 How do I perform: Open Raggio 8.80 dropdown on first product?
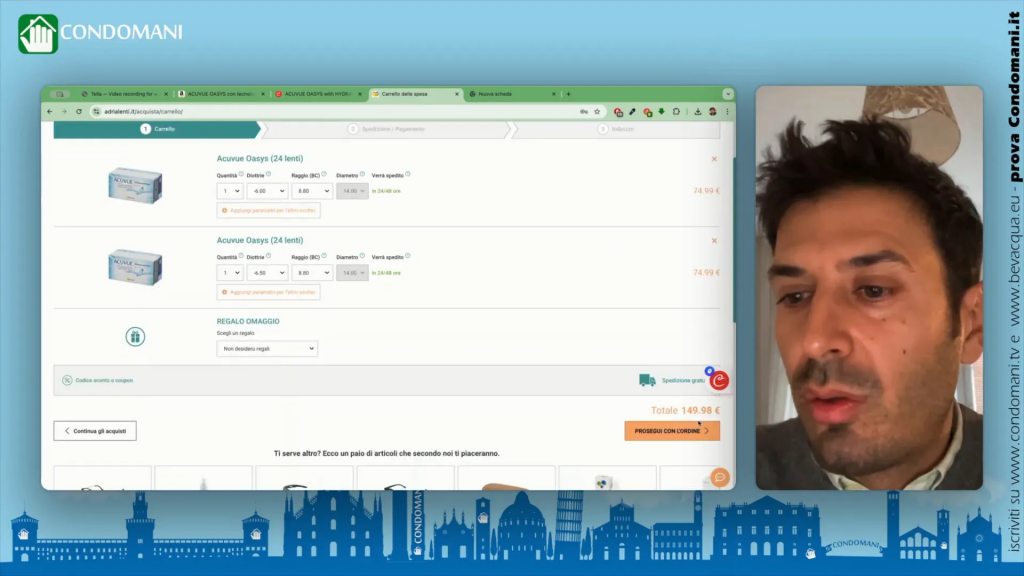pos(312,191)
